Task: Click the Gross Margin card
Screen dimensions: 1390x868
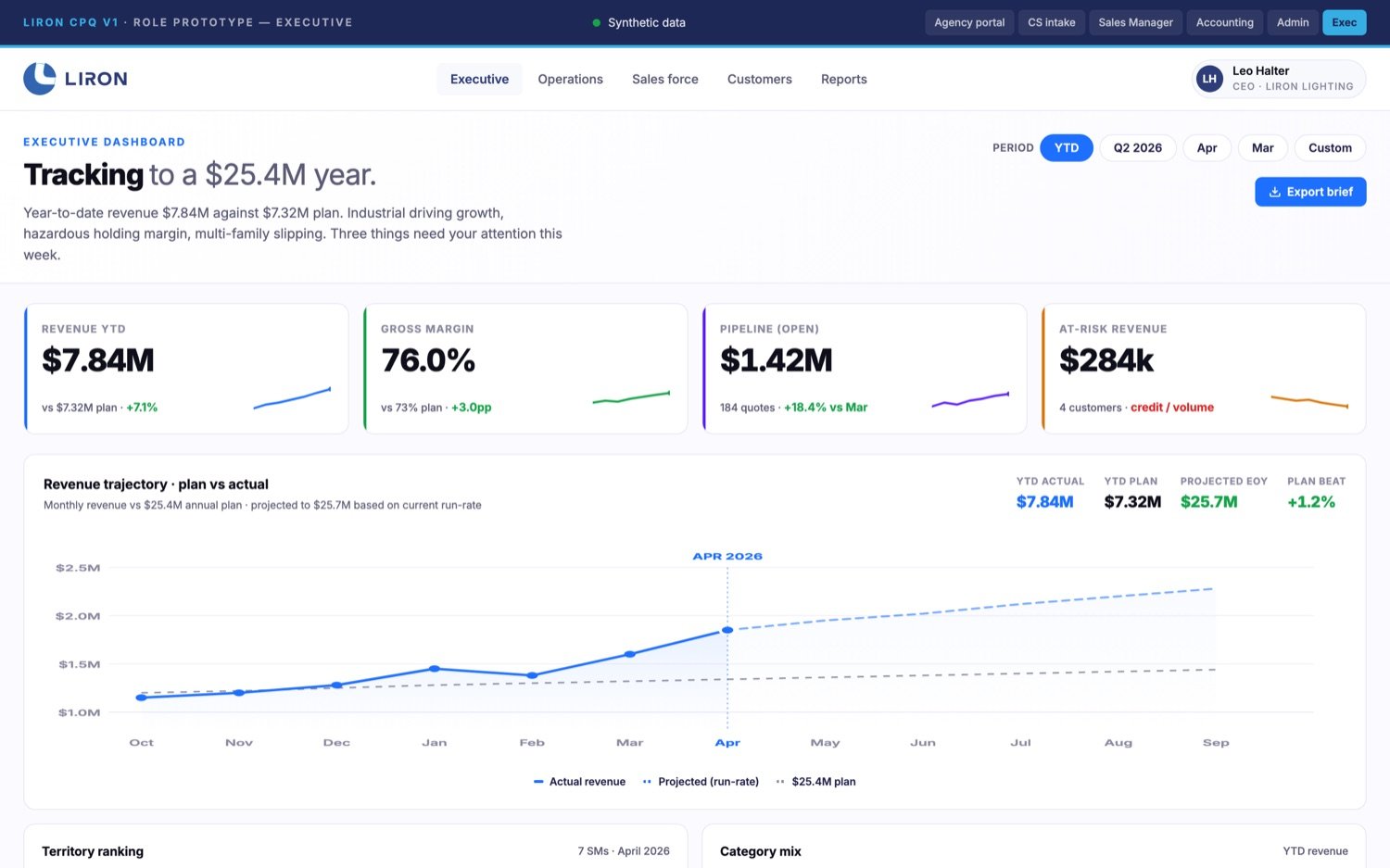Action: pos(525,369)
